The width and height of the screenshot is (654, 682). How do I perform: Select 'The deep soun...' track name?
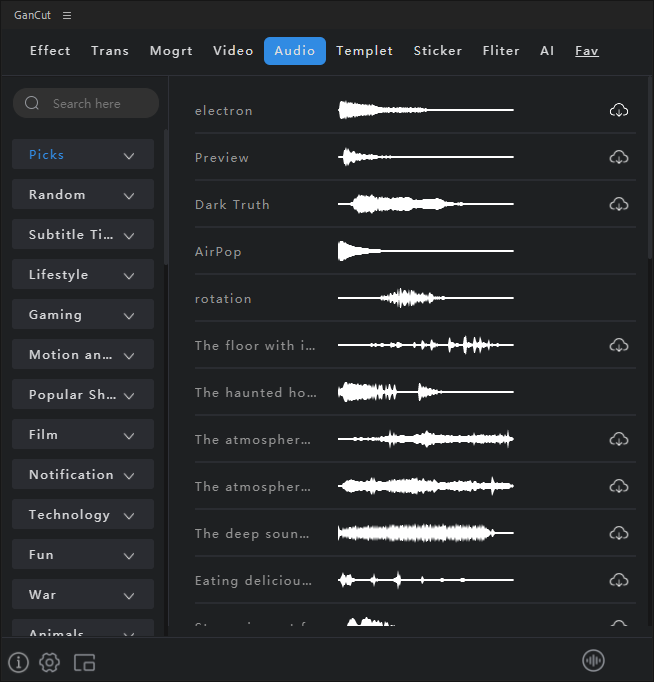pos(252,534)
